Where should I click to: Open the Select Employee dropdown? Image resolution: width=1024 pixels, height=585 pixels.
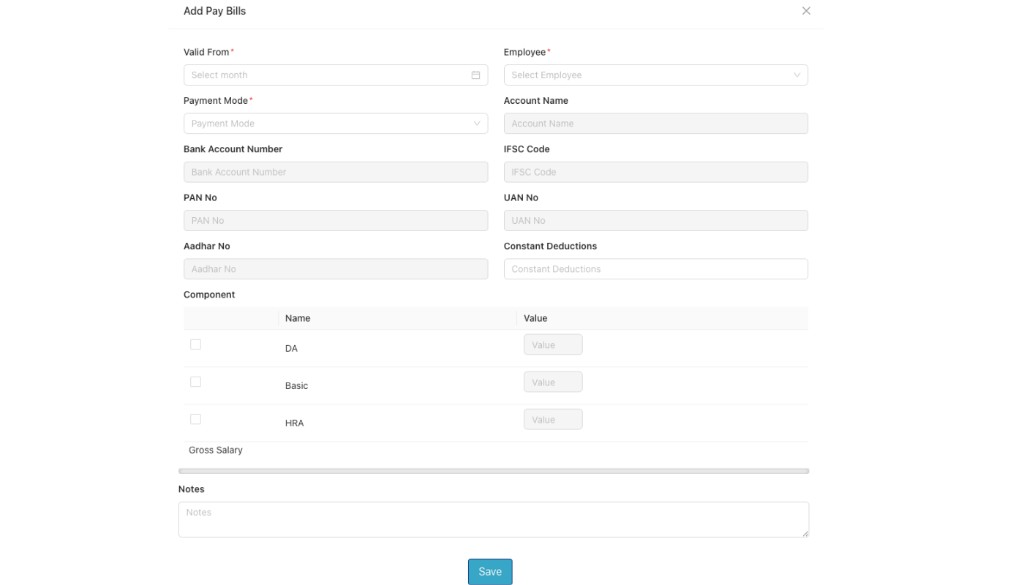(655, 74)
